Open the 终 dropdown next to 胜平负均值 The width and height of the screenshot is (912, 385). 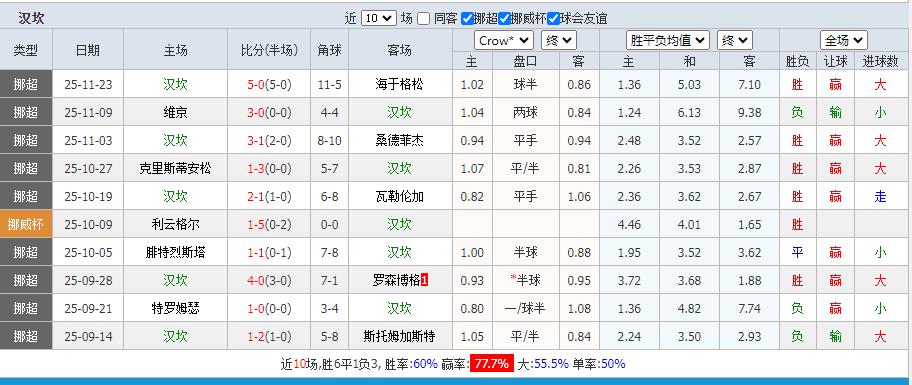[x=735, y=41]
